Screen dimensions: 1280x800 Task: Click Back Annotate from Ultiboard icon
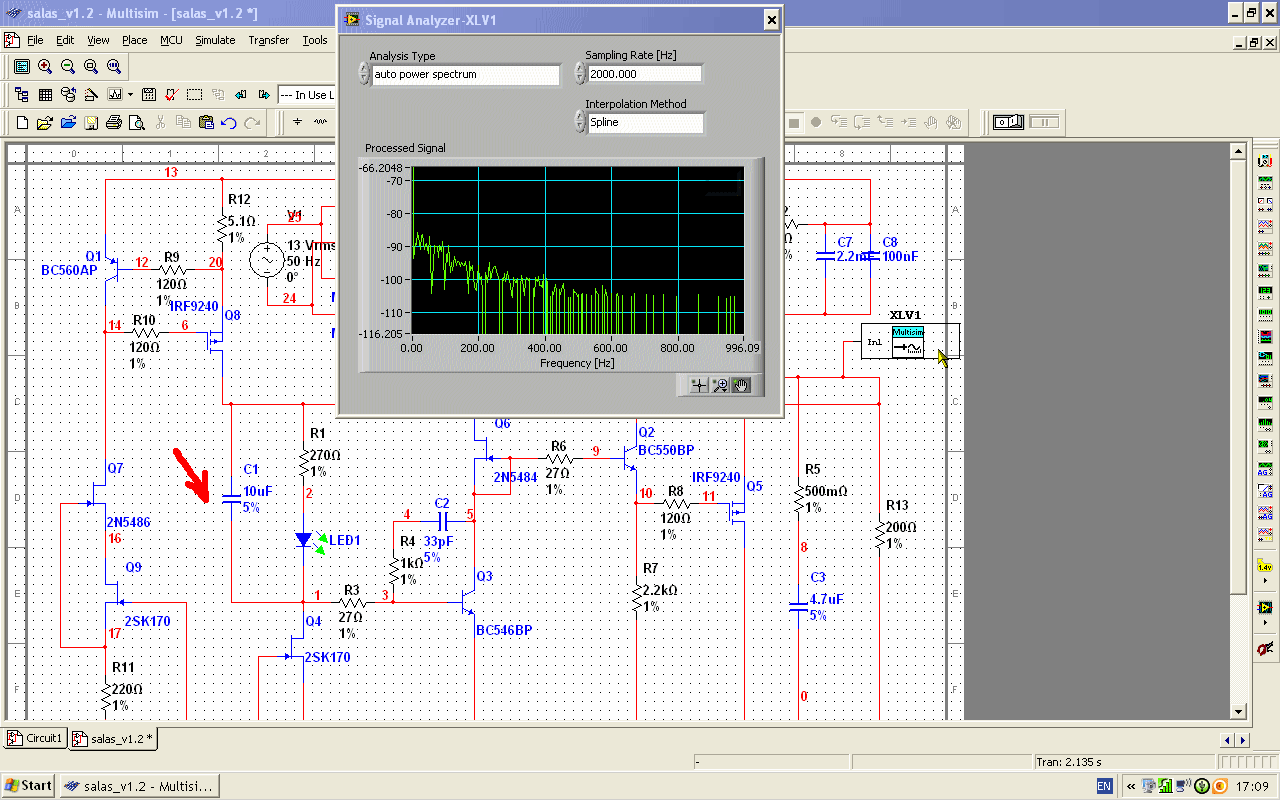(241, 95)
